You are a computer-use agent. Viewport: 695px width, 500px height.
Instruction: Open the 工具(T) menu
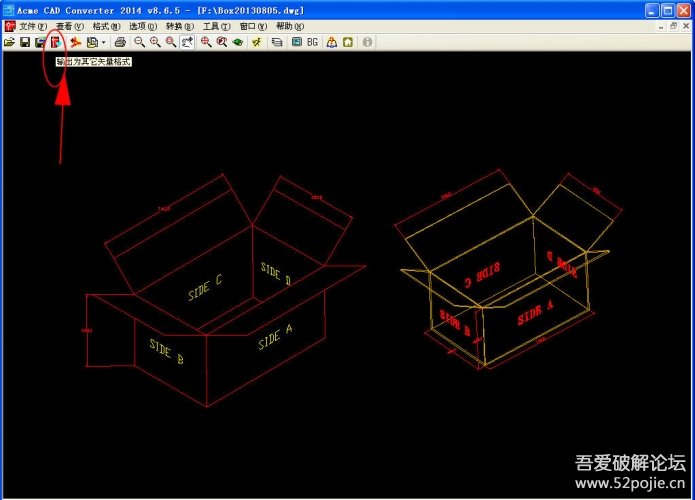(217, 27)
